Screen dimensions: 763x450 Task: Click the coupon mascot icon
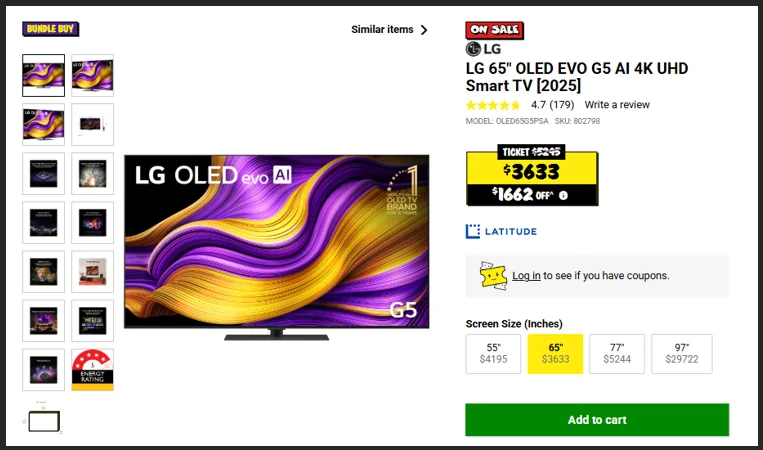point(493,275)
